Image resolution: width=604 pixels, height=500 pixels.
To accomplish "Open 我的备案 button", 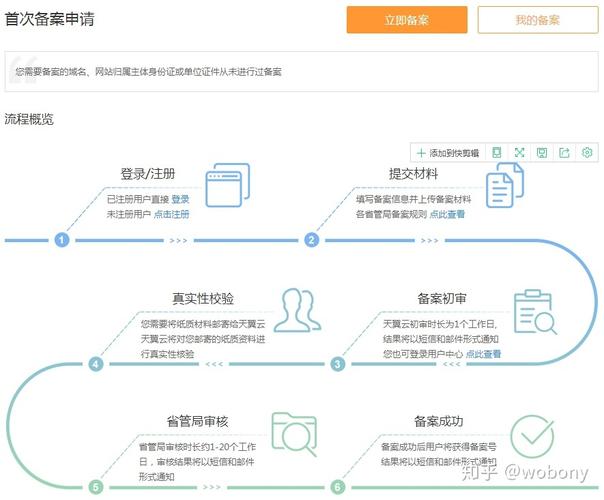I will [x=538, y=20].
